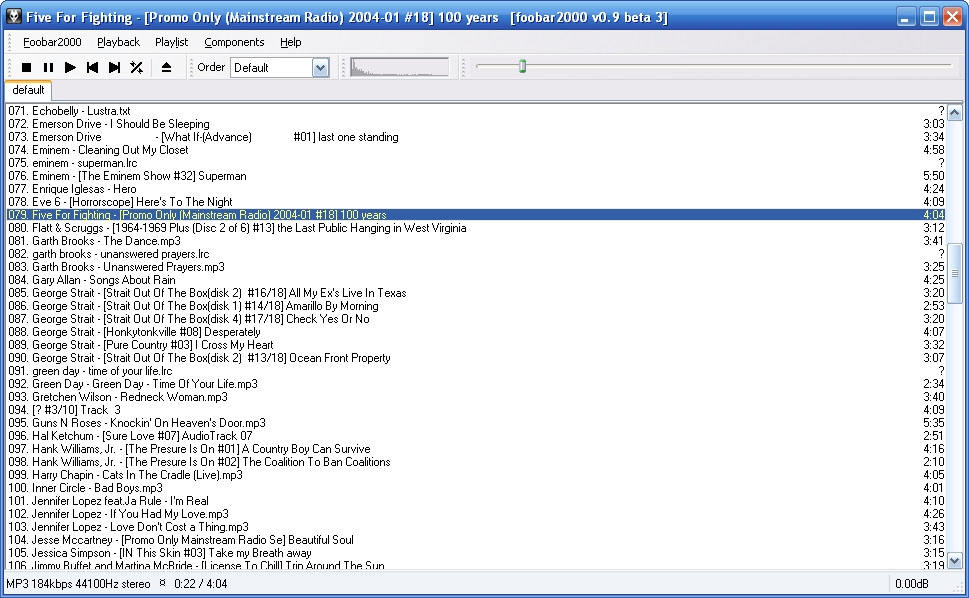
Task: Click the 0:22 / 4:04 playback time
Action: point(200,584)
